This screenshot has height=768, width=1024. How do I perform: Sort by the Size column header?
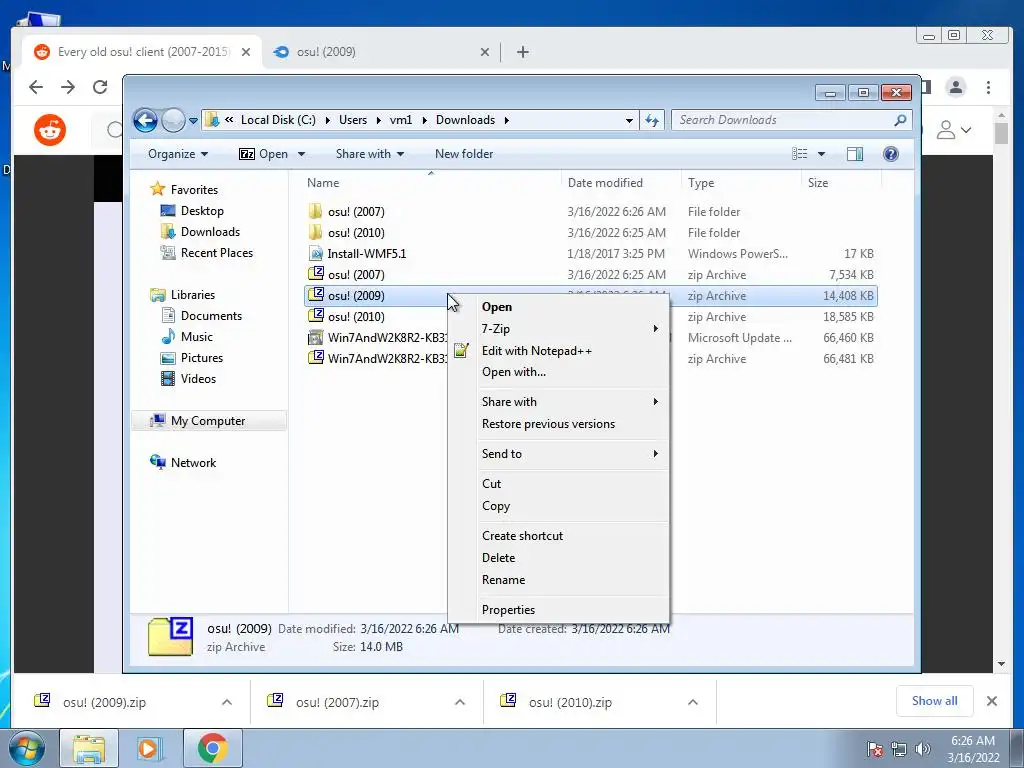point(841,183)
